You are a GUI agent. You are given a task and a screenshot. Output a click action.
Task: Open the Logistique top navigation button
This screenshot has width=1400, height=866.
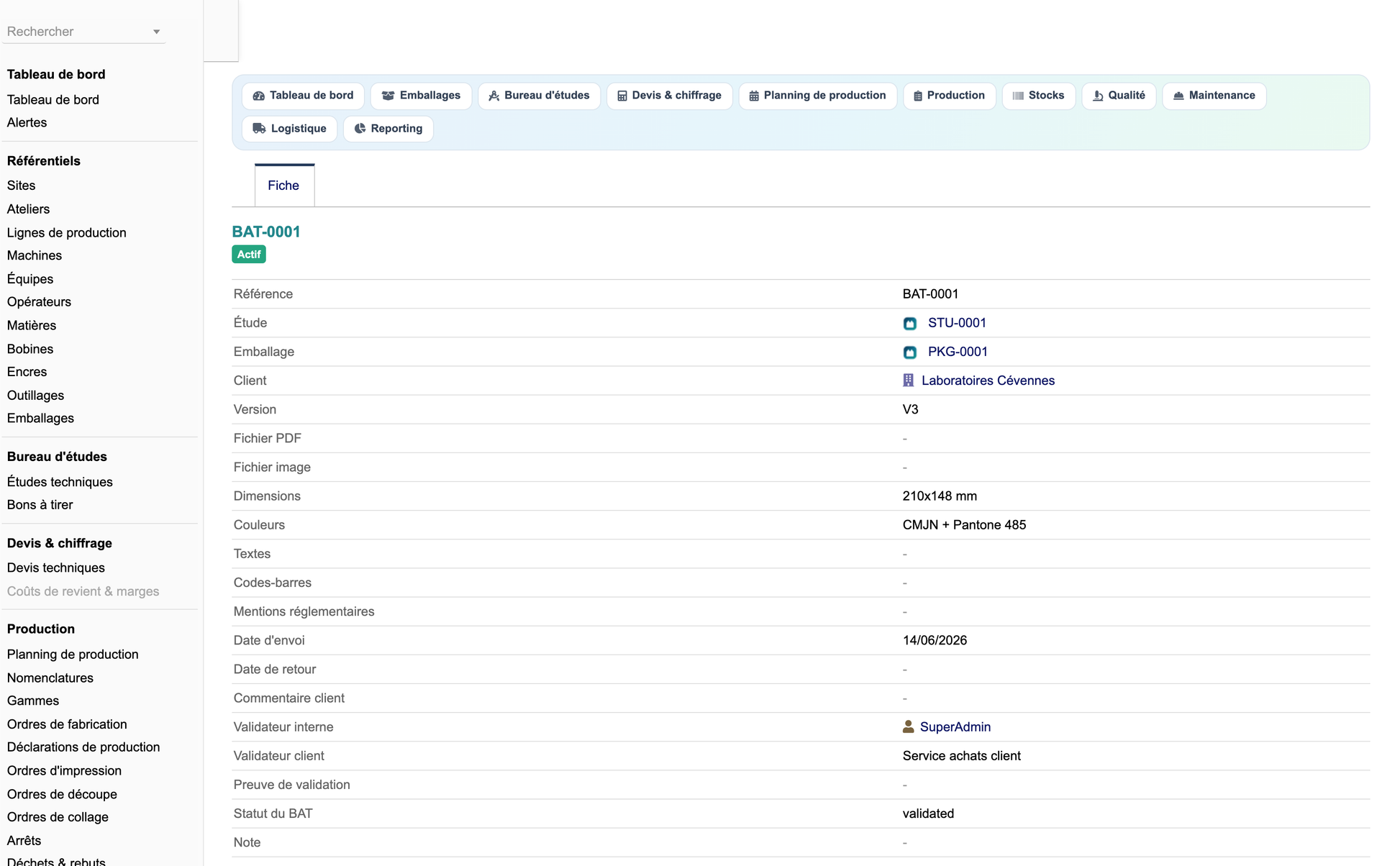pos(289,129)
